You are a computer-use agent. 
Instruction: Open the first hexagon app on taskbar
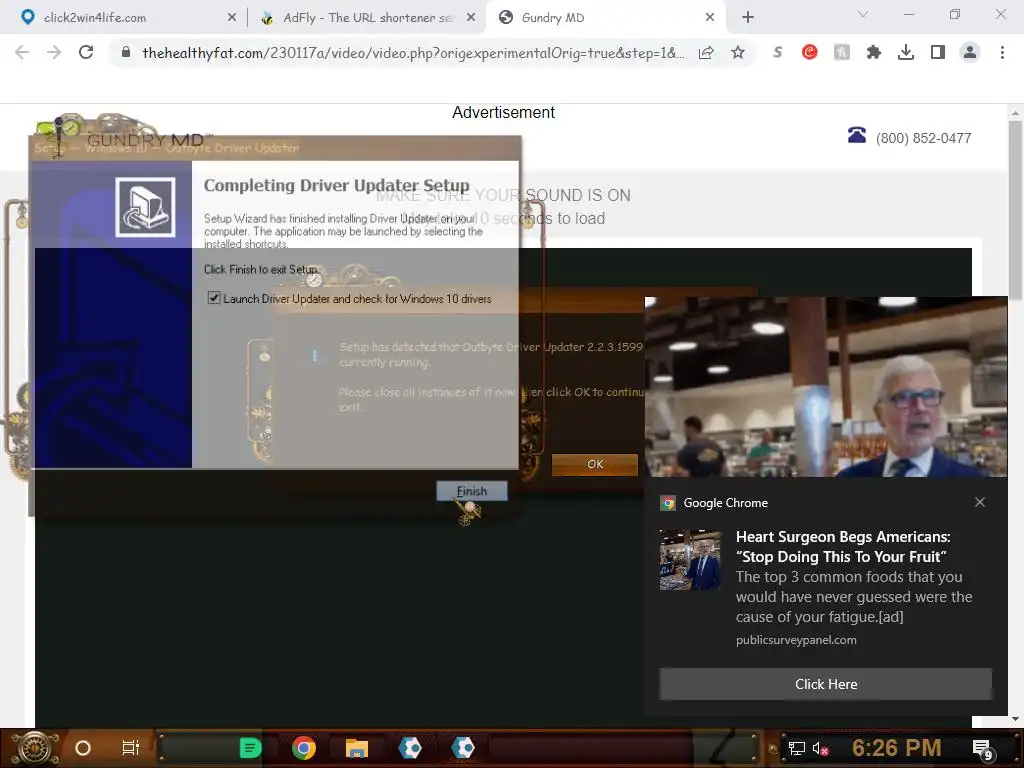(410, 748)
